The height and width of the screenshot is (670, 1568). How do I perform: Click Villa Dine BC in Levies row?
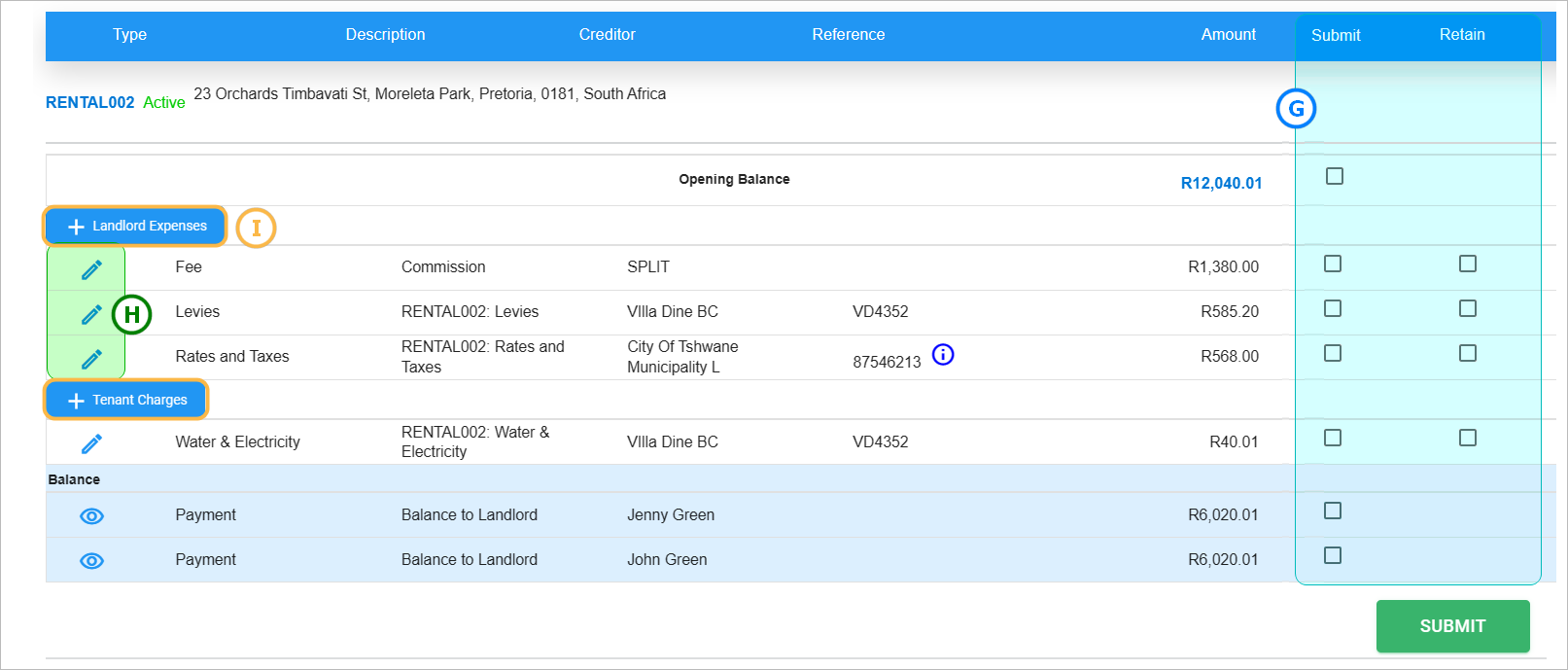[x=673, y=311]
